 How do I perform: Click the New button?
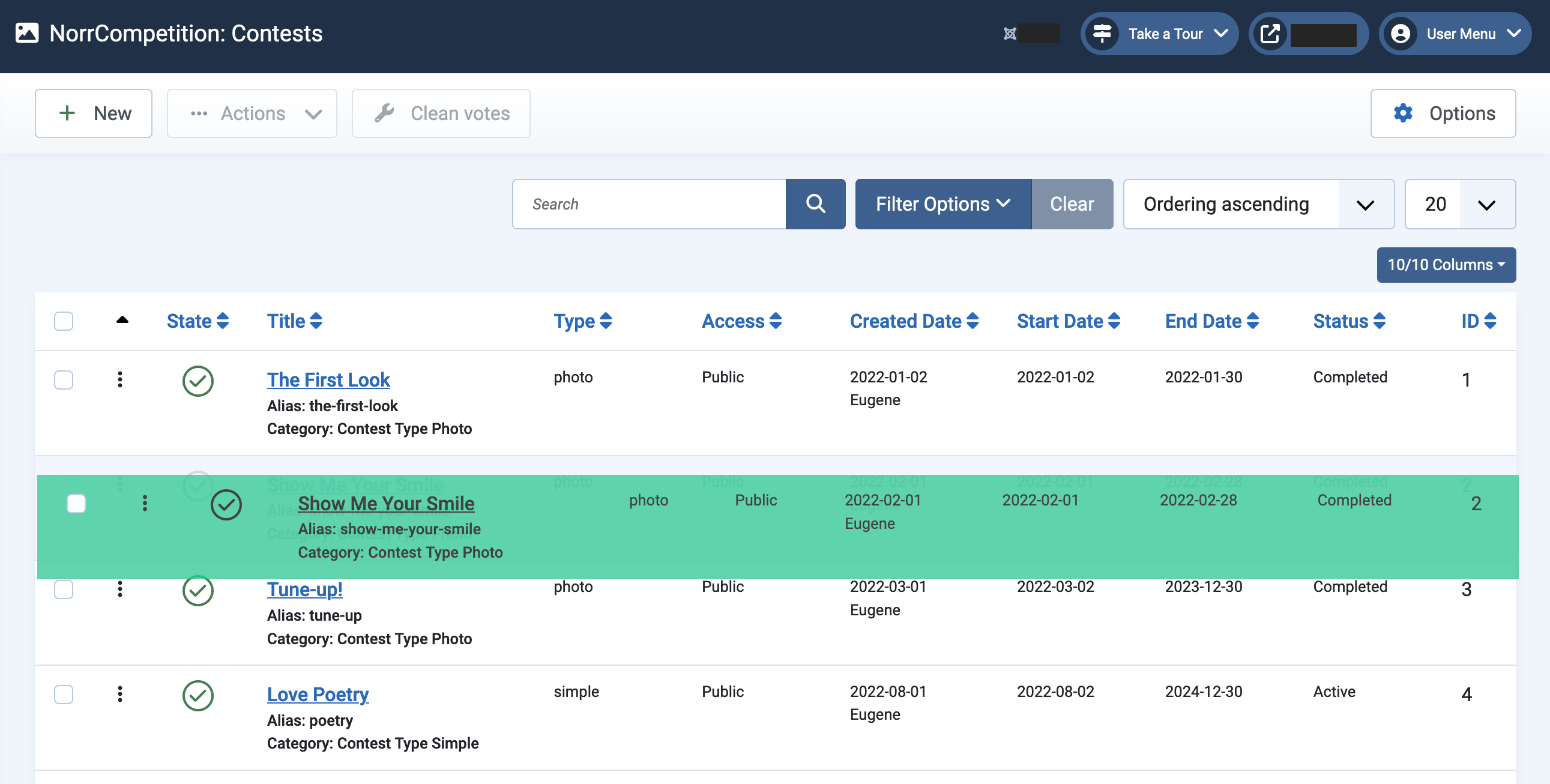93,113
